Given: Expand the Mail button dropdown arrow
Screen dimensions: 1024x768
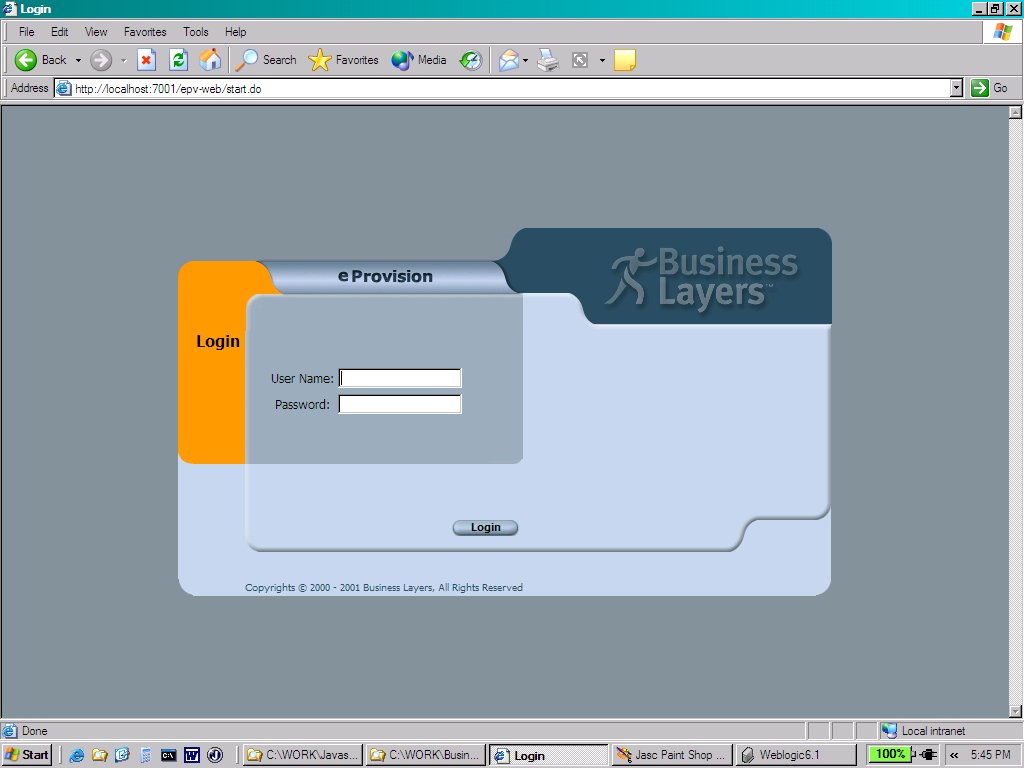Looking at the screenshot, I should pos(526,61).
